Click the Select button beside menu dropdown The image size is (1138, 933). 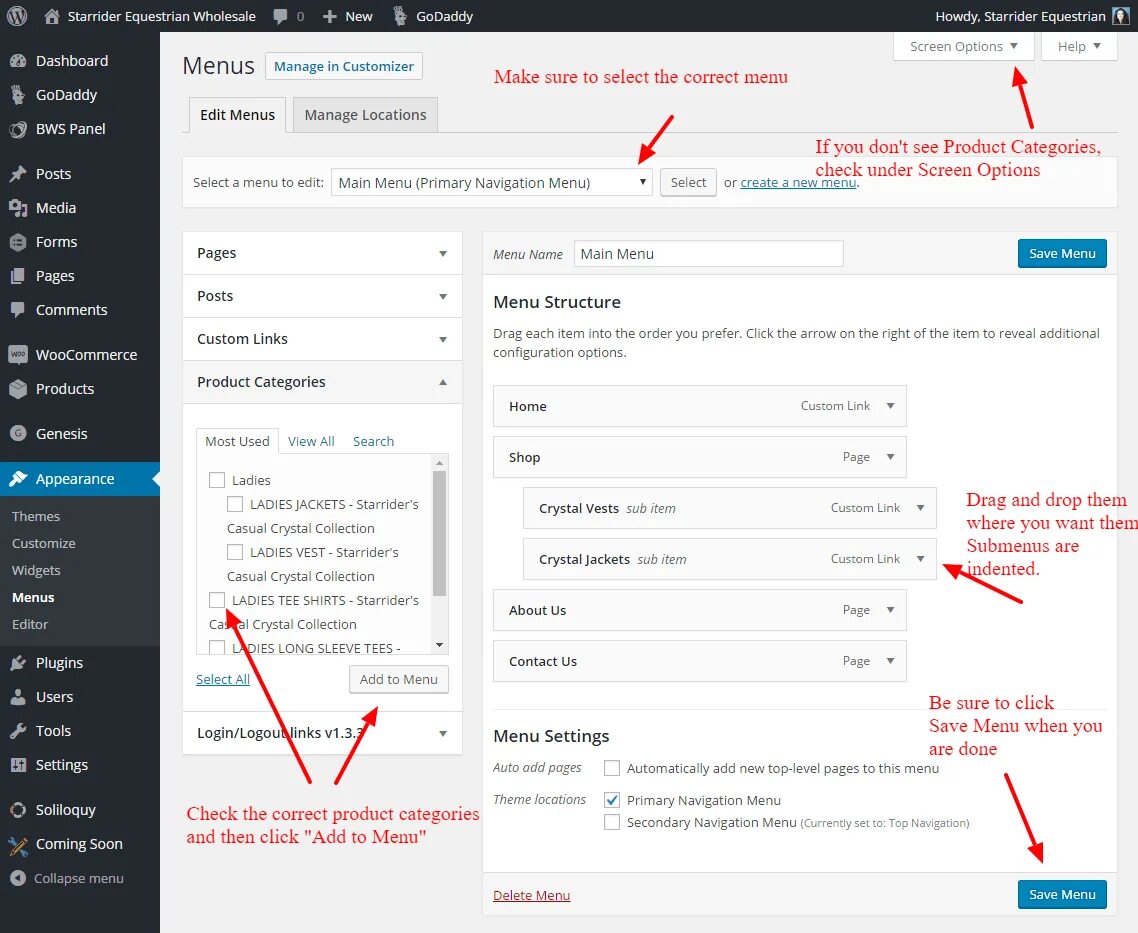[688, 182]
